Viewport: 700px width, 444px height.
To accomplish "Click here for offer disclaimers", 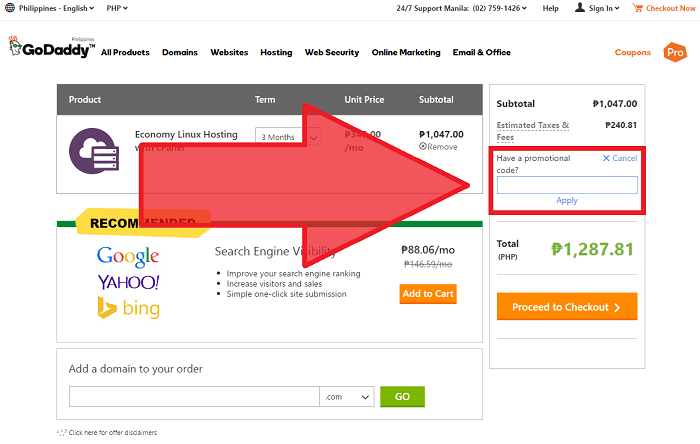I will point(112,432).
